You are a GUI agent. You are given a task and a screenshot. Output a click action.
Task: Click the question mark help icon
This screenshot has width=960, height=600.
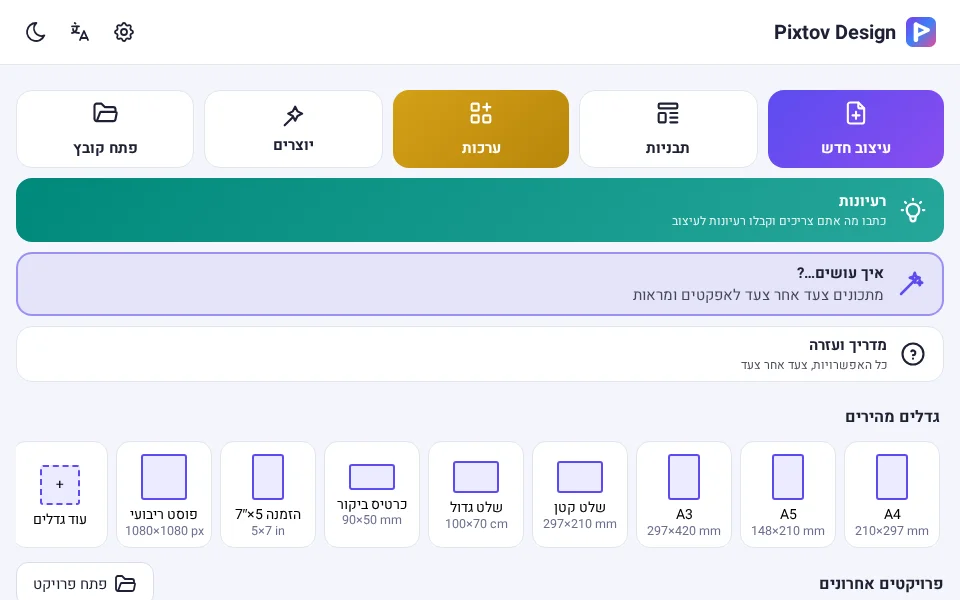(912, 354)
